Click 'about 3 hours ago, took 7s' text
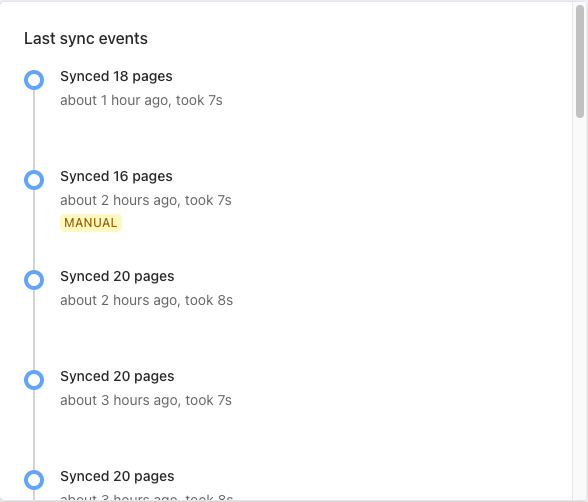The image size is (588, 502). [x=146, y=400]
